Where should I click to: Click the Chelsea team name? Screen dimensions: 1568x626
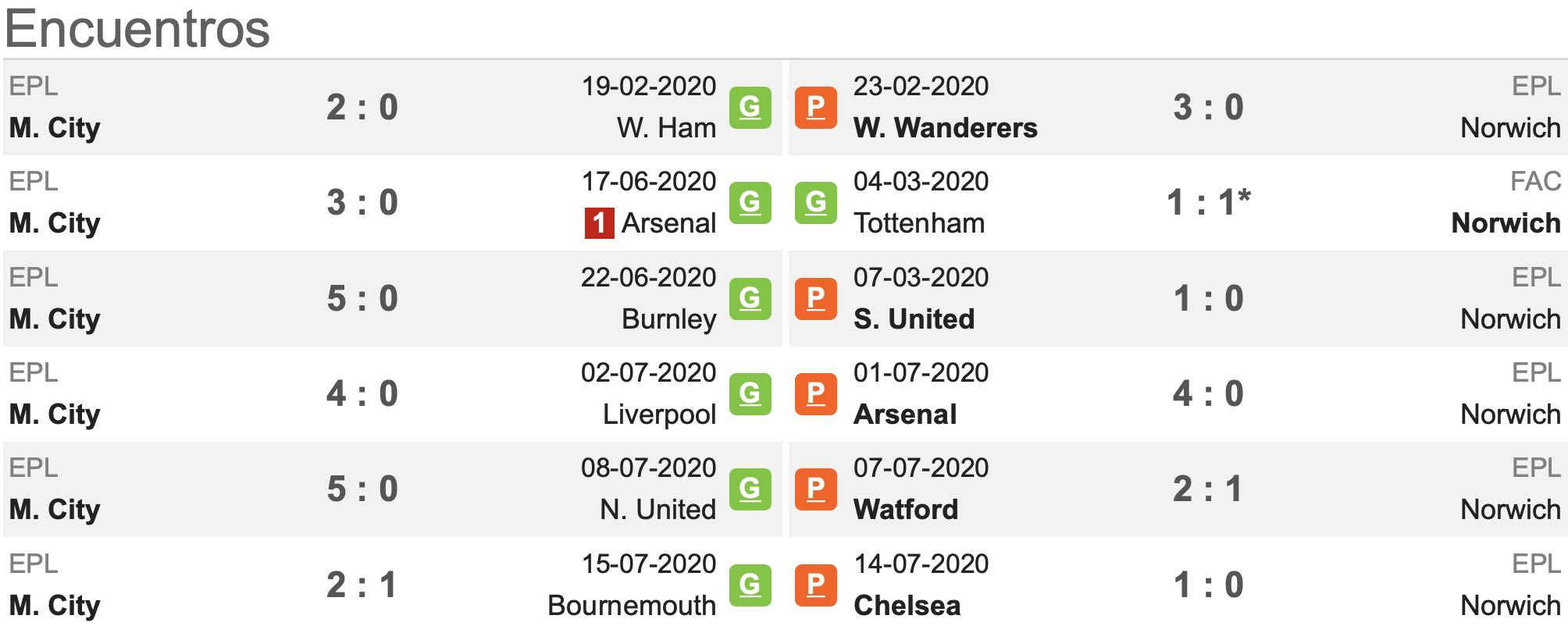907,606
